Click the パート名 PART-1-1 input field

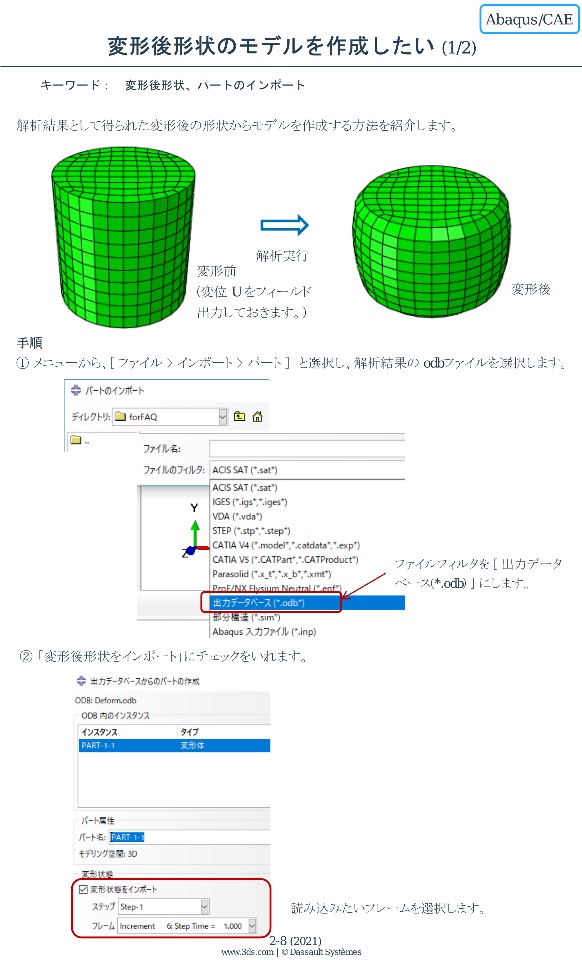(x=189, y=837)
